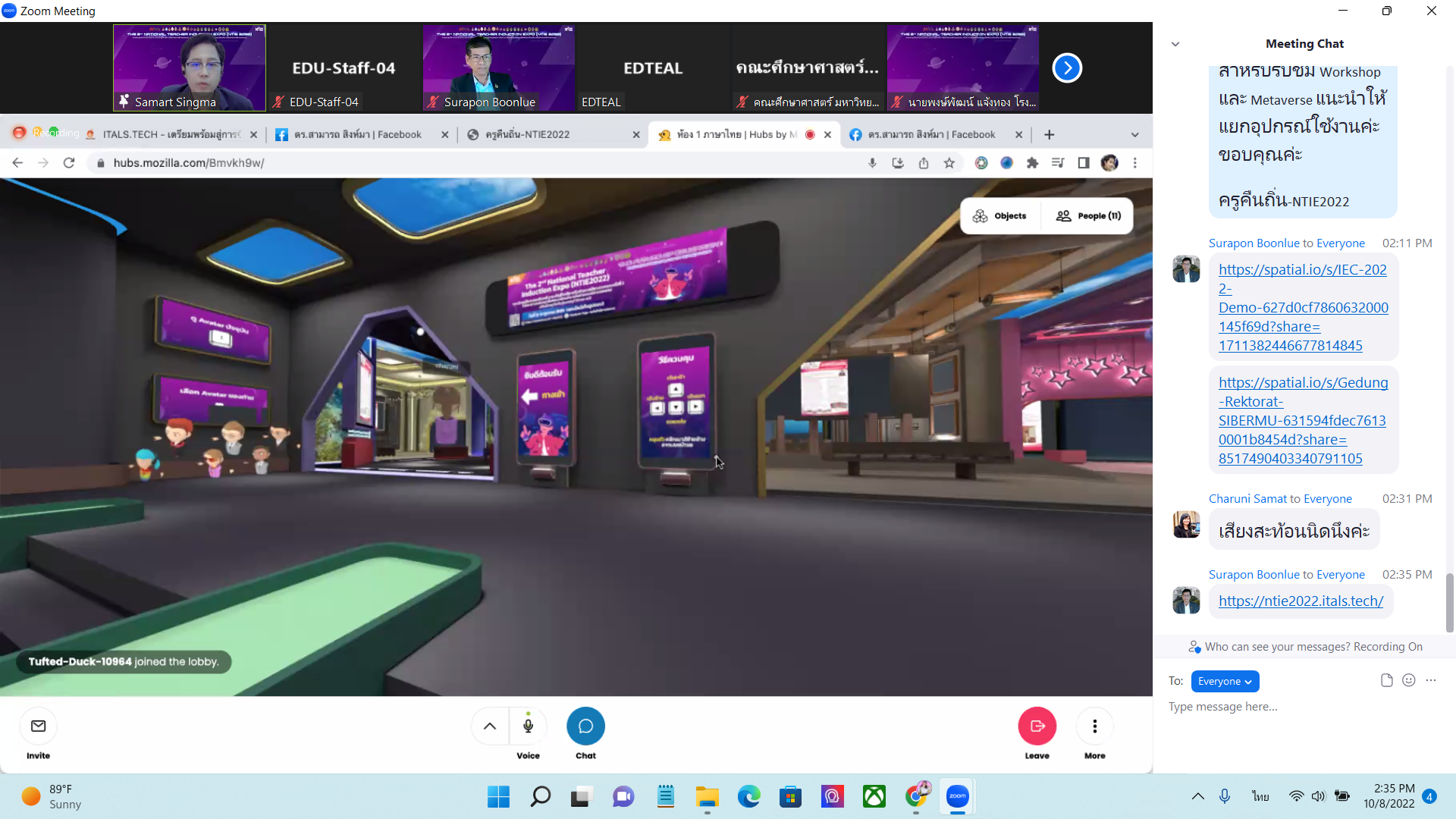This screenshot has height=819, width=1456.
Task: Show the People (11) list
Action: click(1088, 216)
